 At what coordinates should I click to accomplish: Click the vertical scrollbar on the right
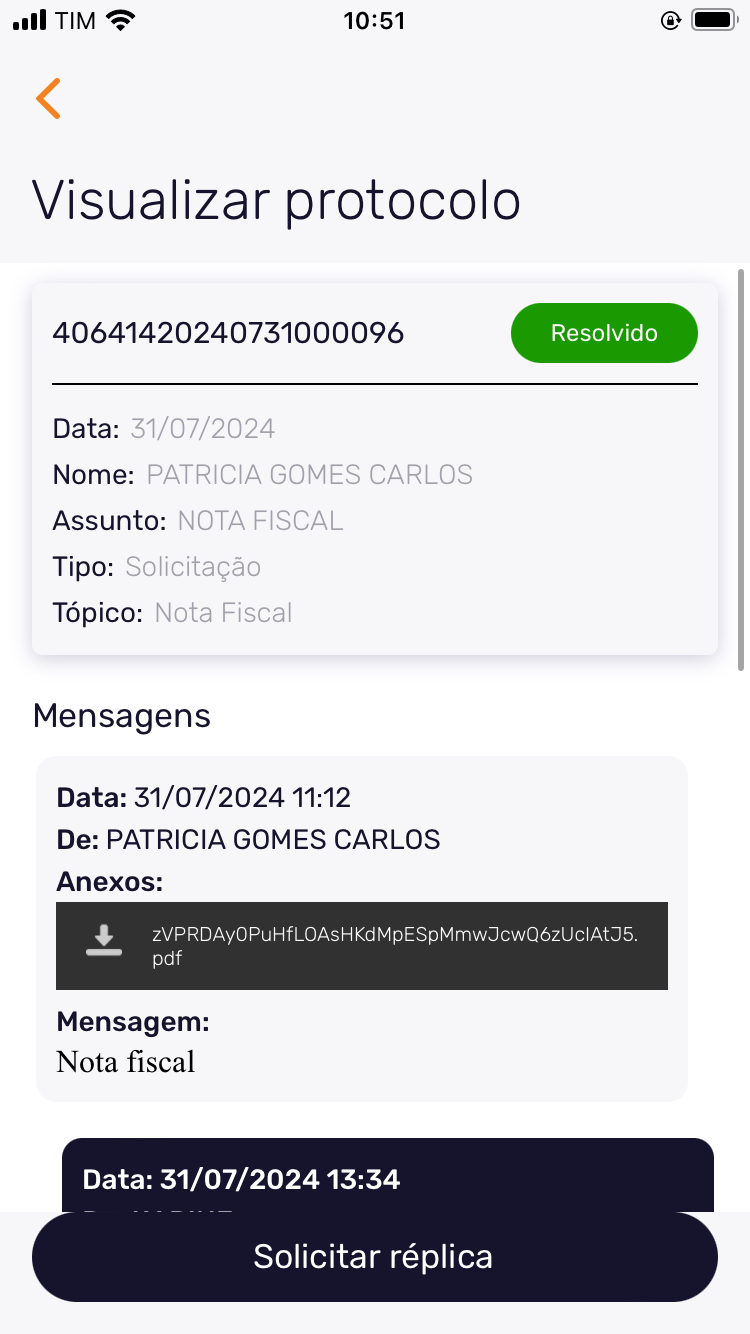click(741, 470)
